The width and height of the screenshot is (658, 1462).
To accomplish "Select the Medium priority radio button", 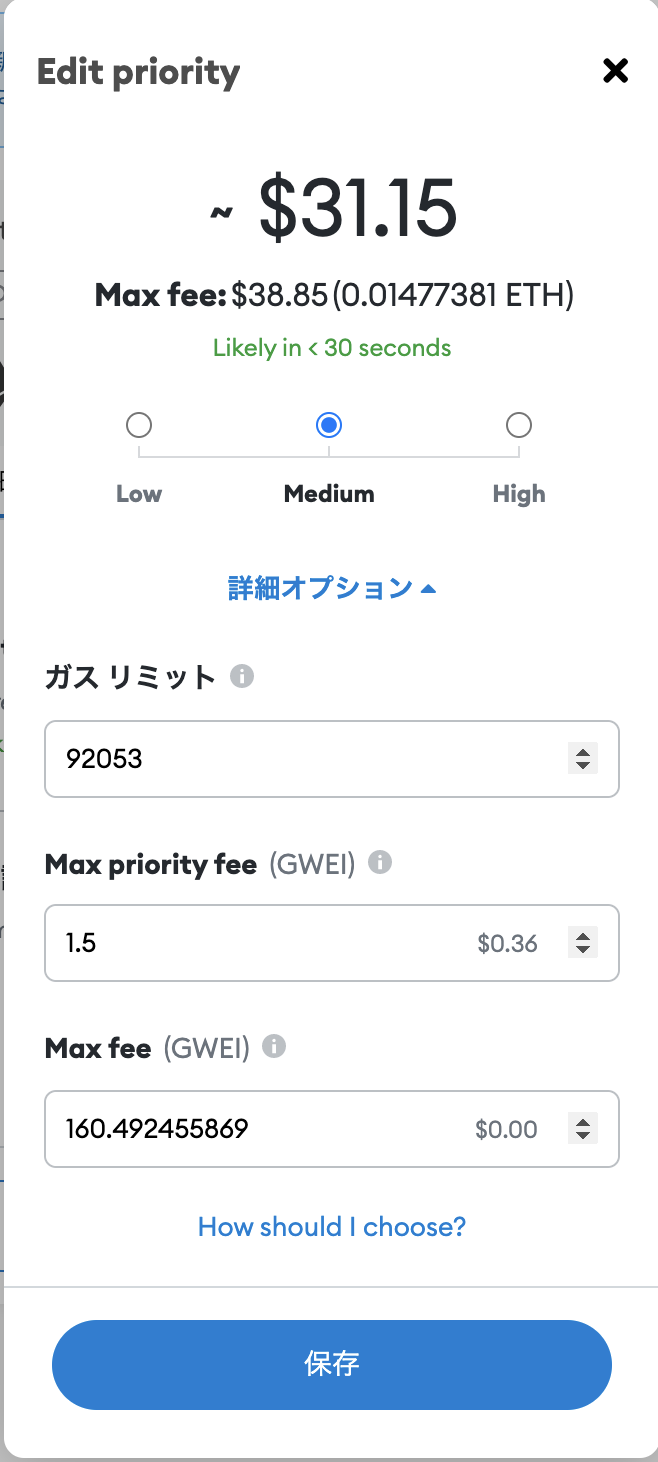I will pos(329,425).
